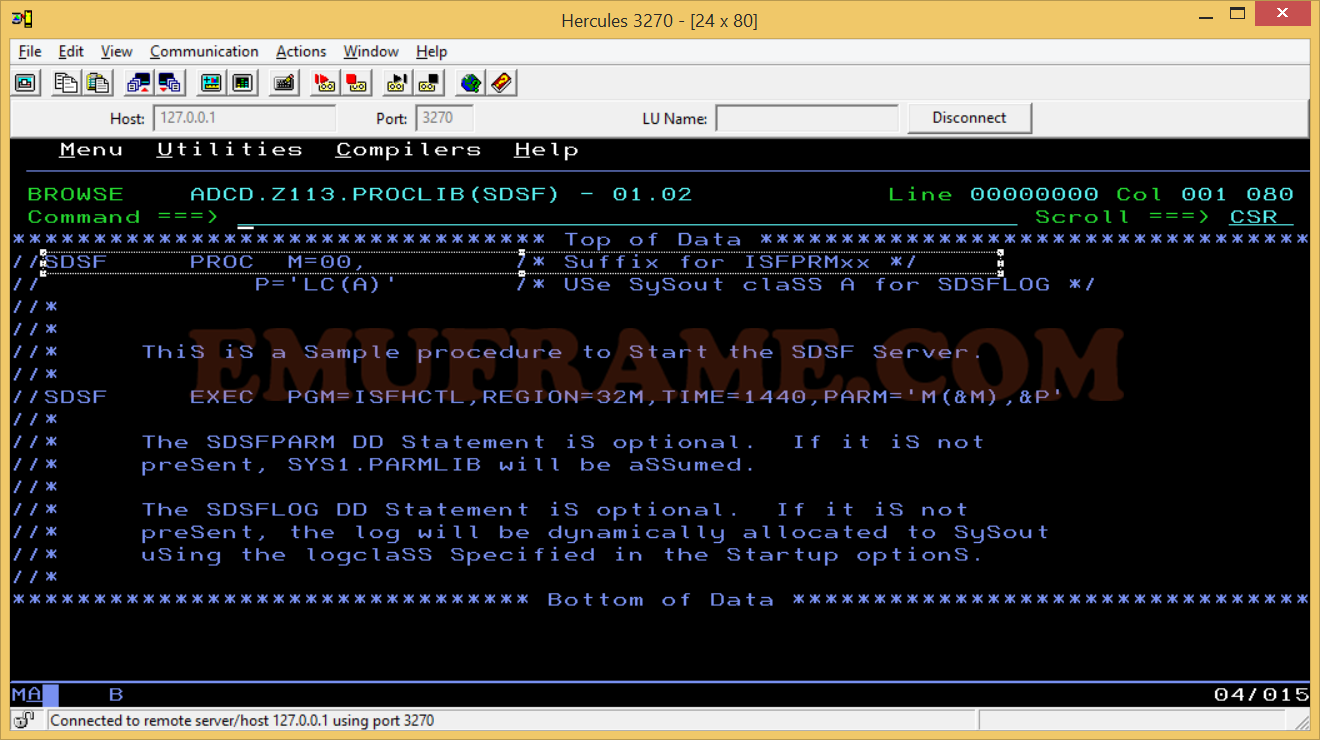Open the Communication menu
Image resolution: width=1320 pixels, height=740 pixels.
[x=204, y=51]
